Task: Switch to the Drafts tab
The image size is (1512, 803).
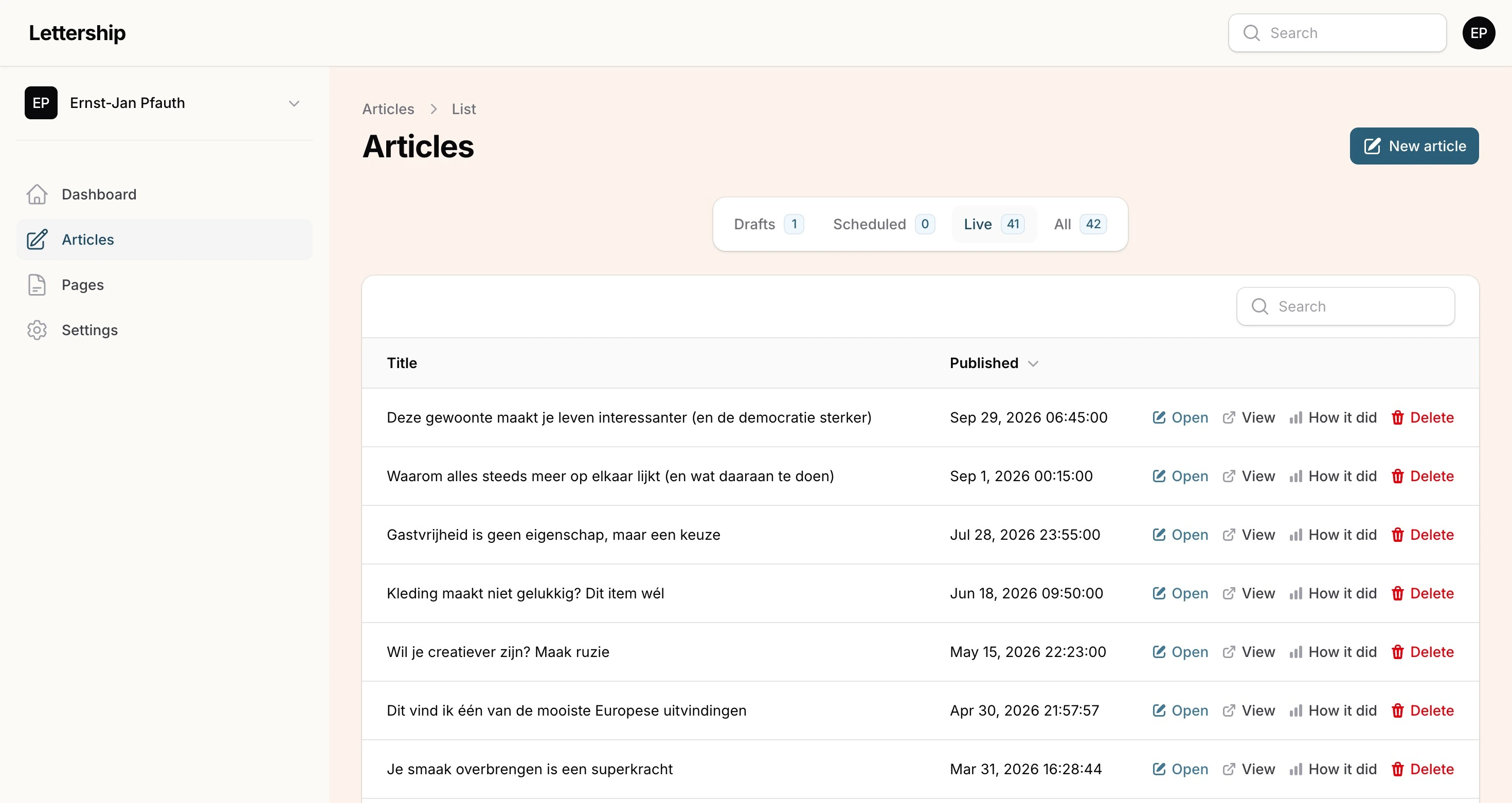Action: pyautogui.click(x=768, y=224)
